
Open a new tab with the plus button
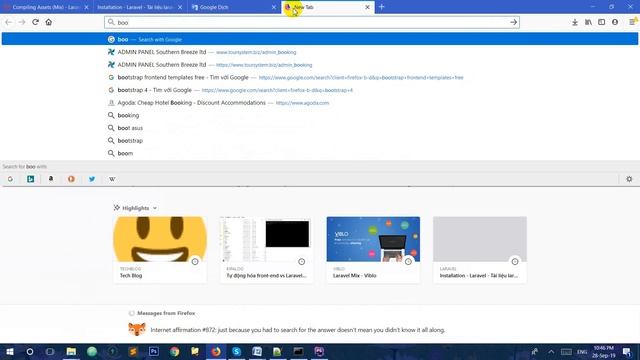382,7
